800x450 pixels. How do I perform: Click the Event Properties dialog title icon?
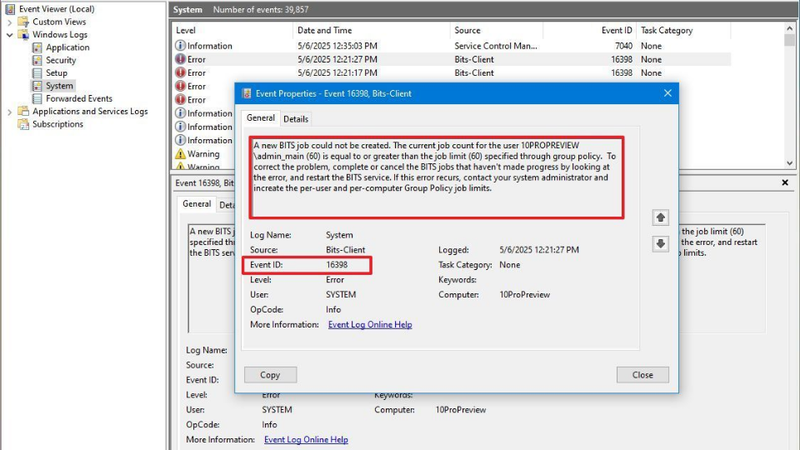246,93
